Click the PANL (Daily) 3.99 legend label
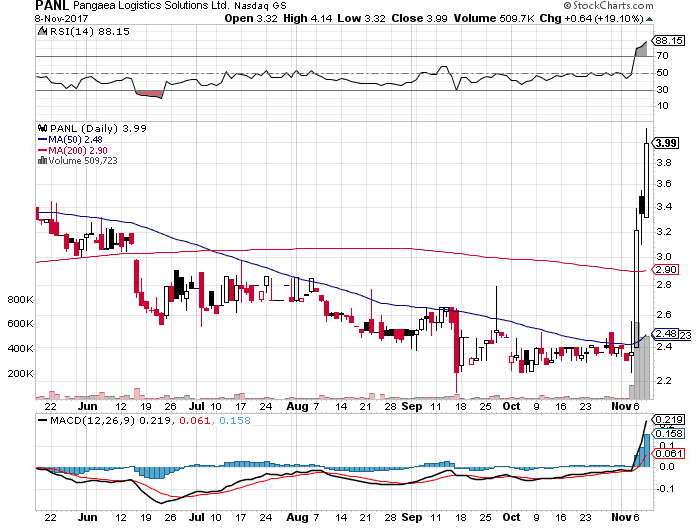This screenshot has width=699, height=529. (x=98, y=128)
